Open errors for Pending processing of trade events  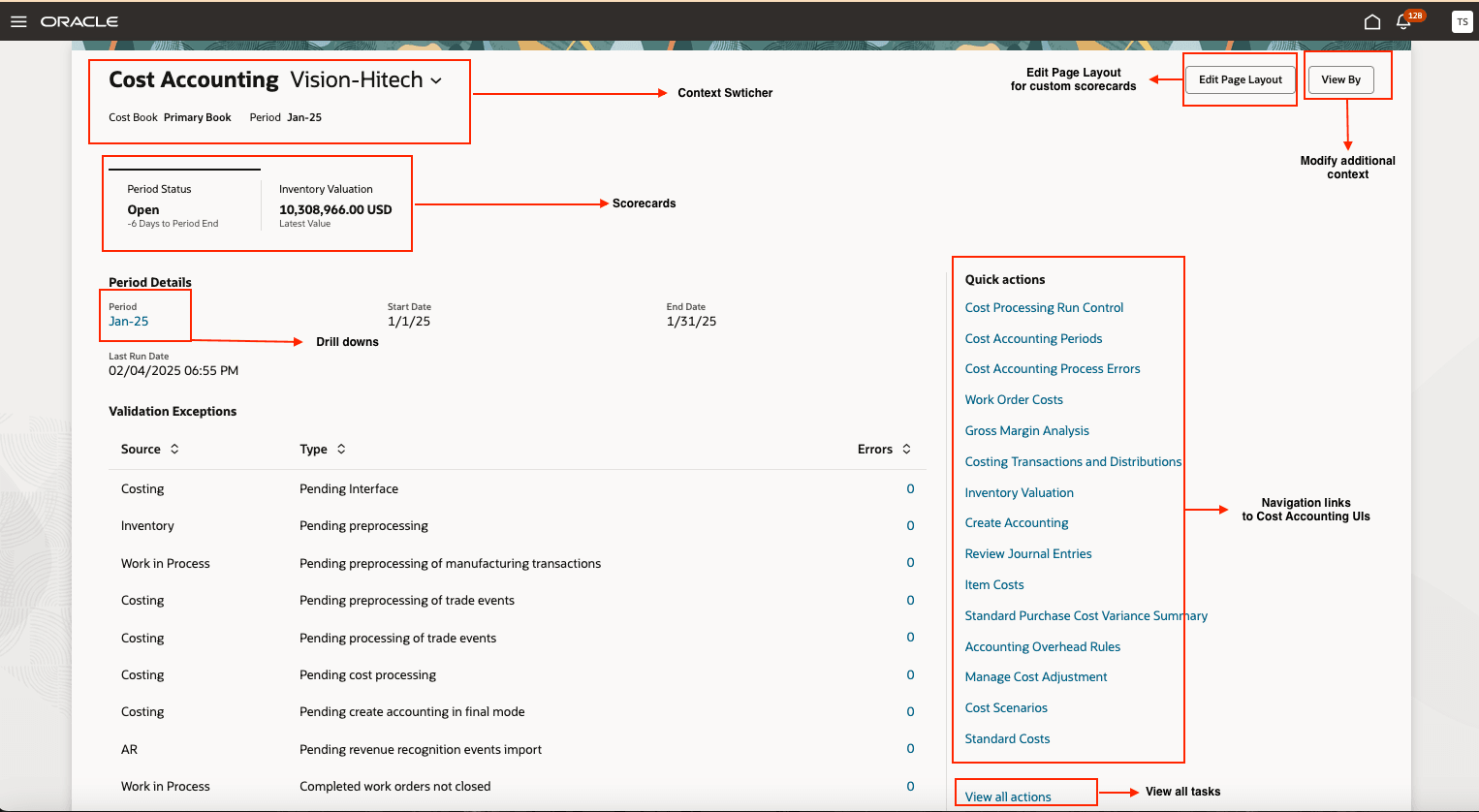click(x=910, y=637)
